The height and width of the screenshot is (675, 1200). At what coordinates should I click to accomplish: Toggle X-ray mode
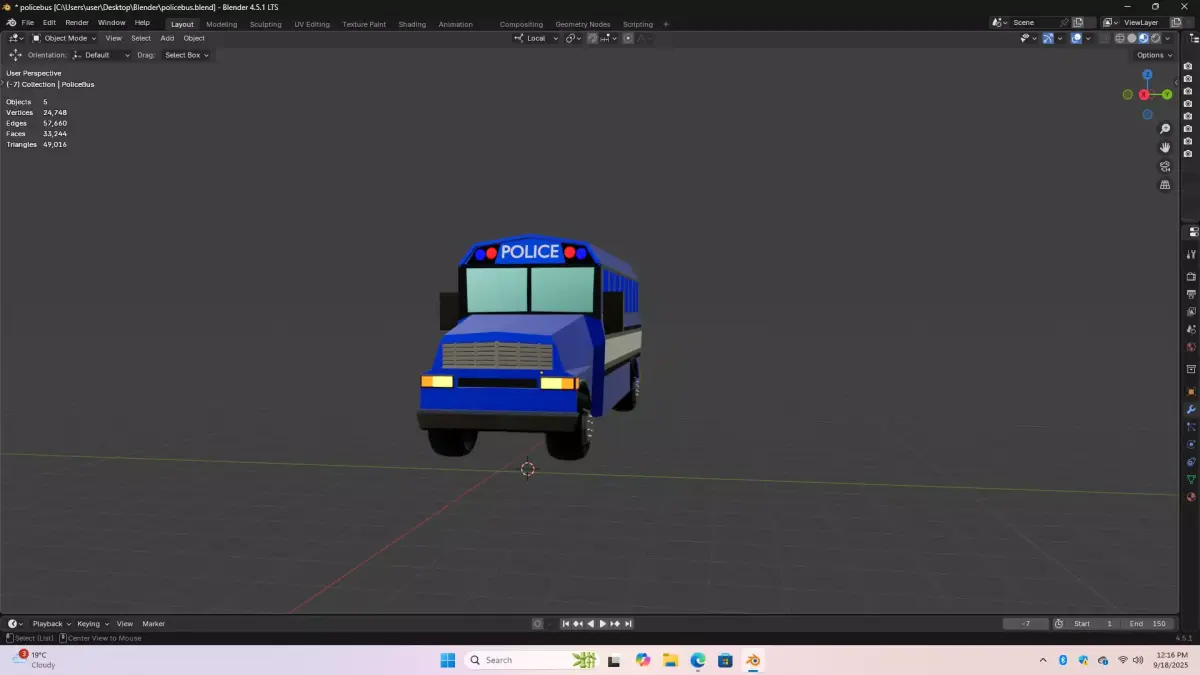coord(1105,38)
